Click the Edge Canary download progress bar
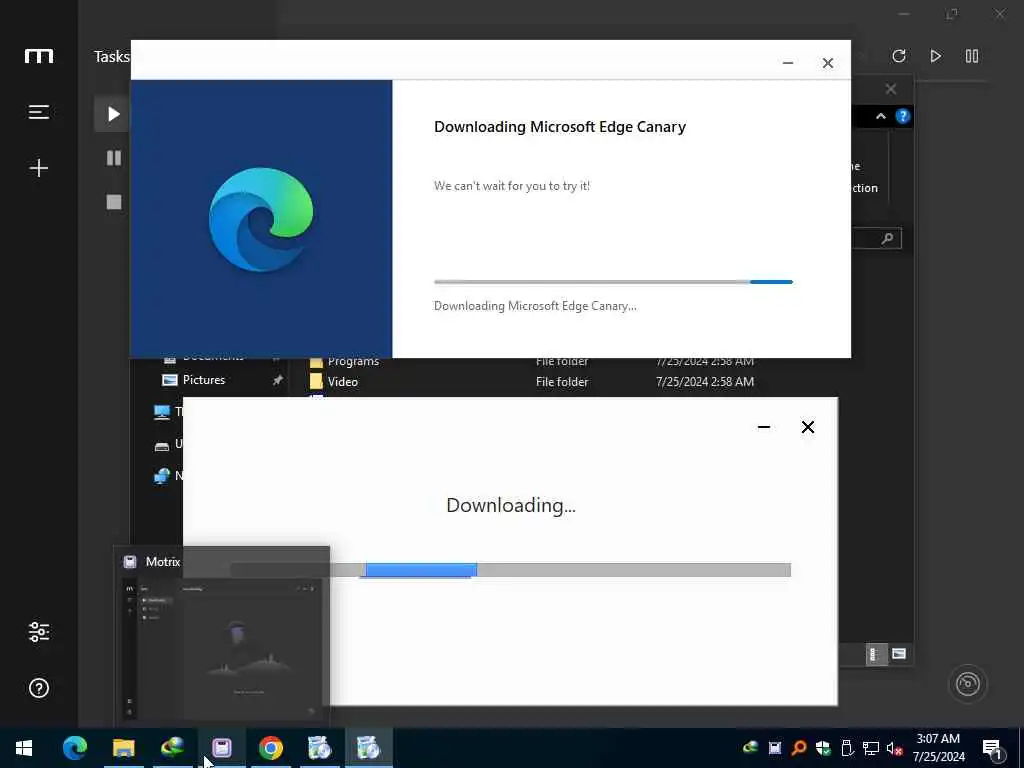This screenshot has height=768, width=1024. (613, 282)
